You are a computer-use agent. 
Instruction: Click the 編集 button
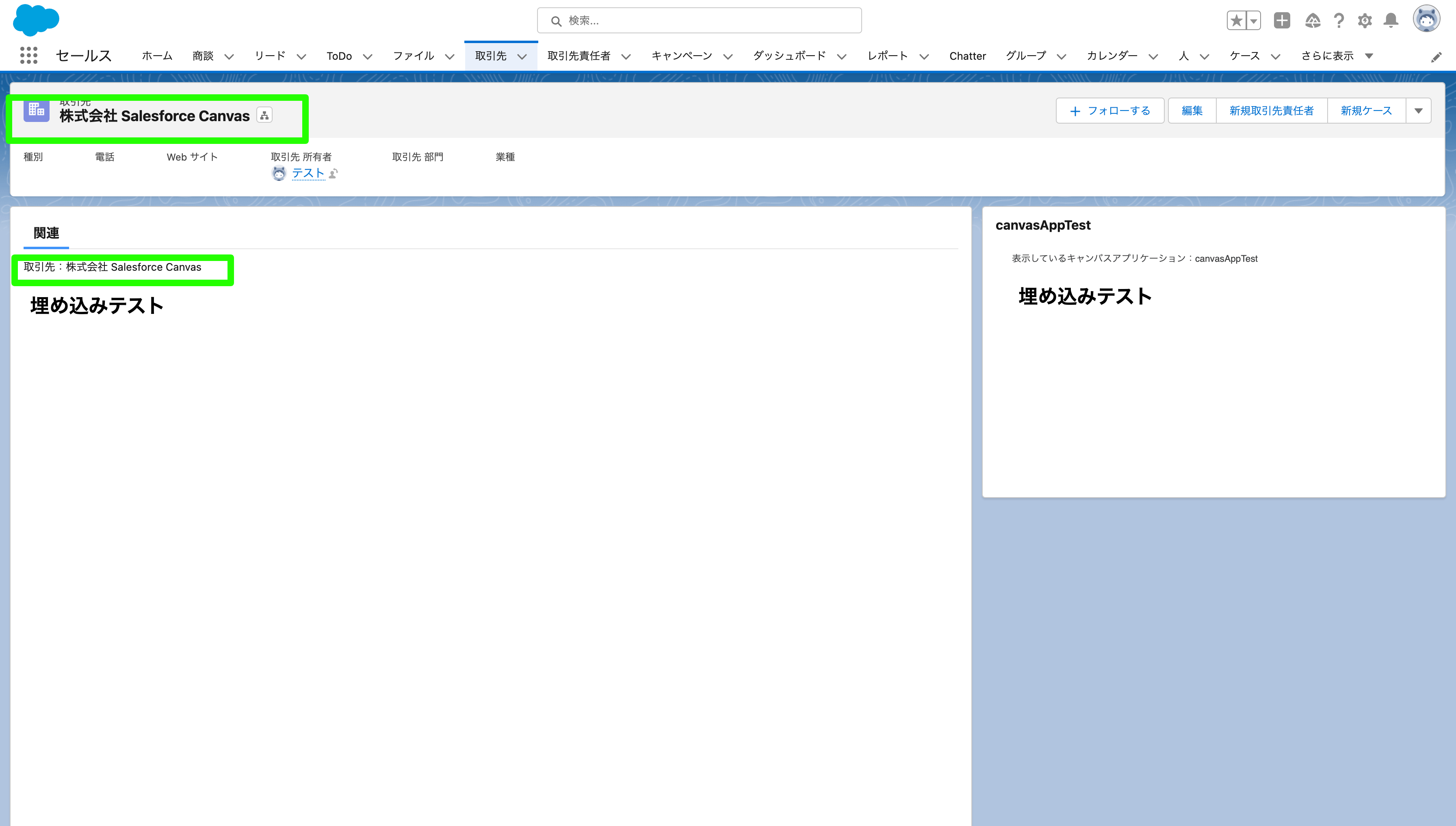pos(1191,110)
